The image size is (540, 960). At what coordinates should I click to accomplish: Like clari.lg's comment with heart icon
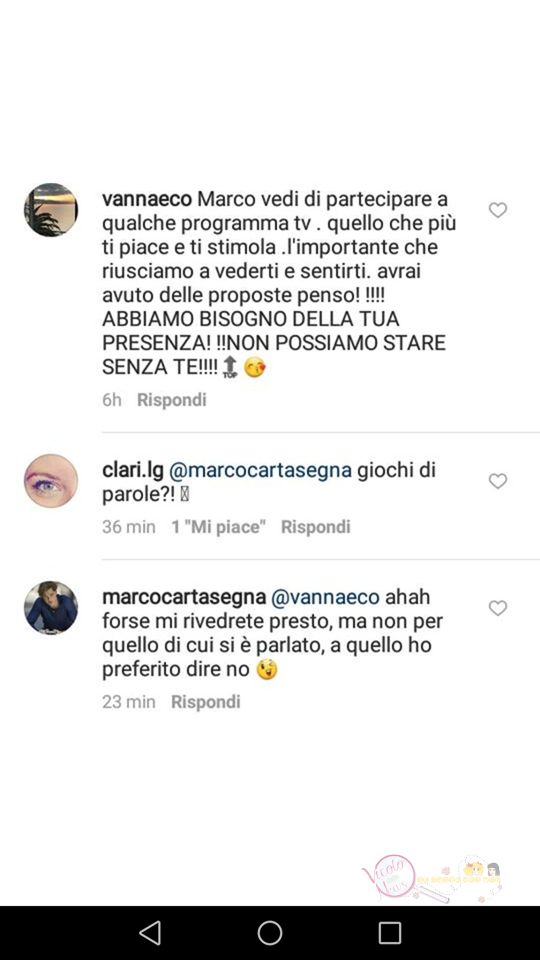(498, 481)
